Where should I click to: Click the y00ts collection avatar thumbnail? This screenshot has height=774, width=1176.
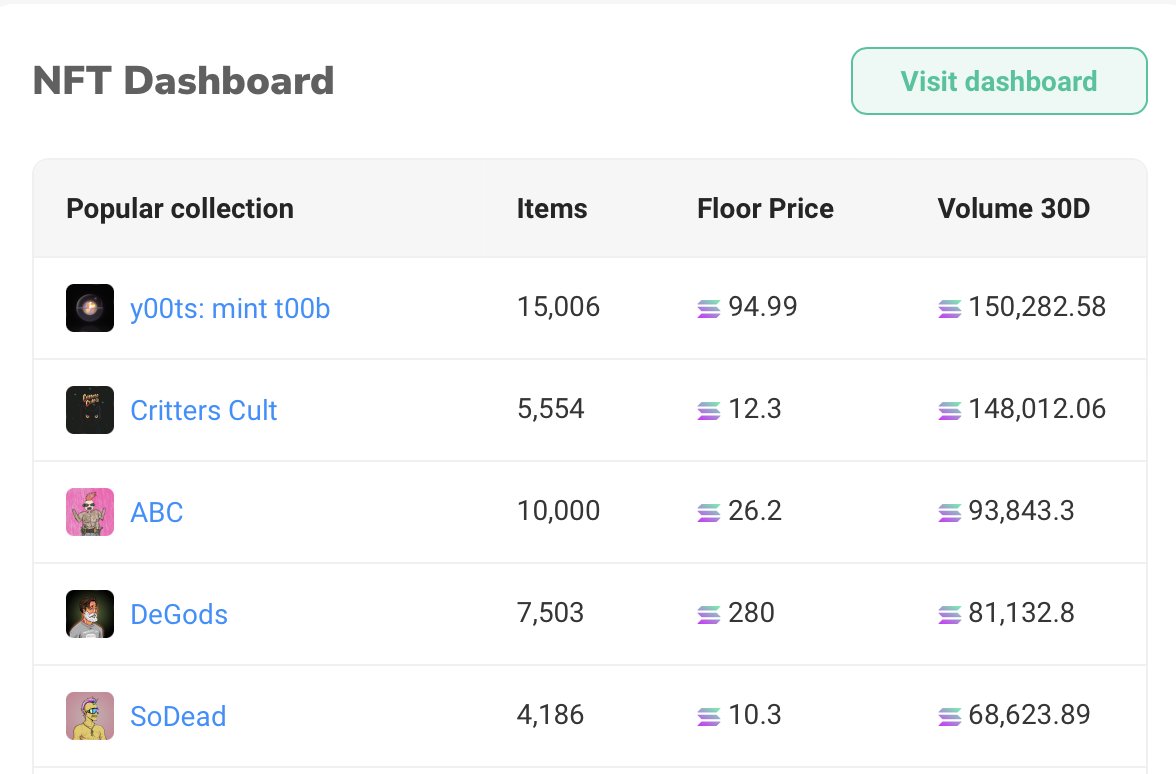(x=90, y=308)
